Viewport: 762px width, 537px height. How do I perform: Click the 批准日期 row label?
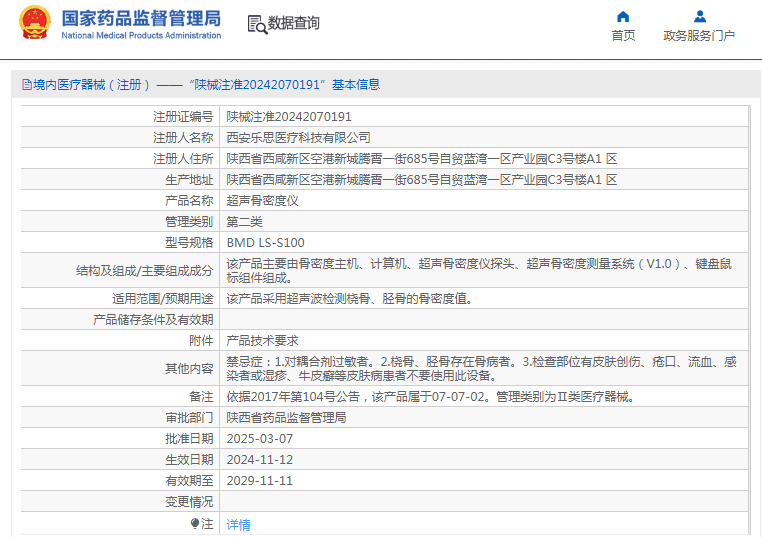189,439
